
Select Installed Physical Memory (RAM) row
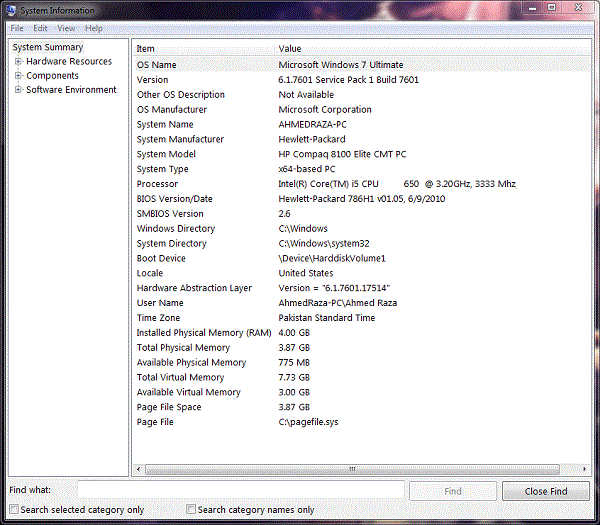point(362,333)
